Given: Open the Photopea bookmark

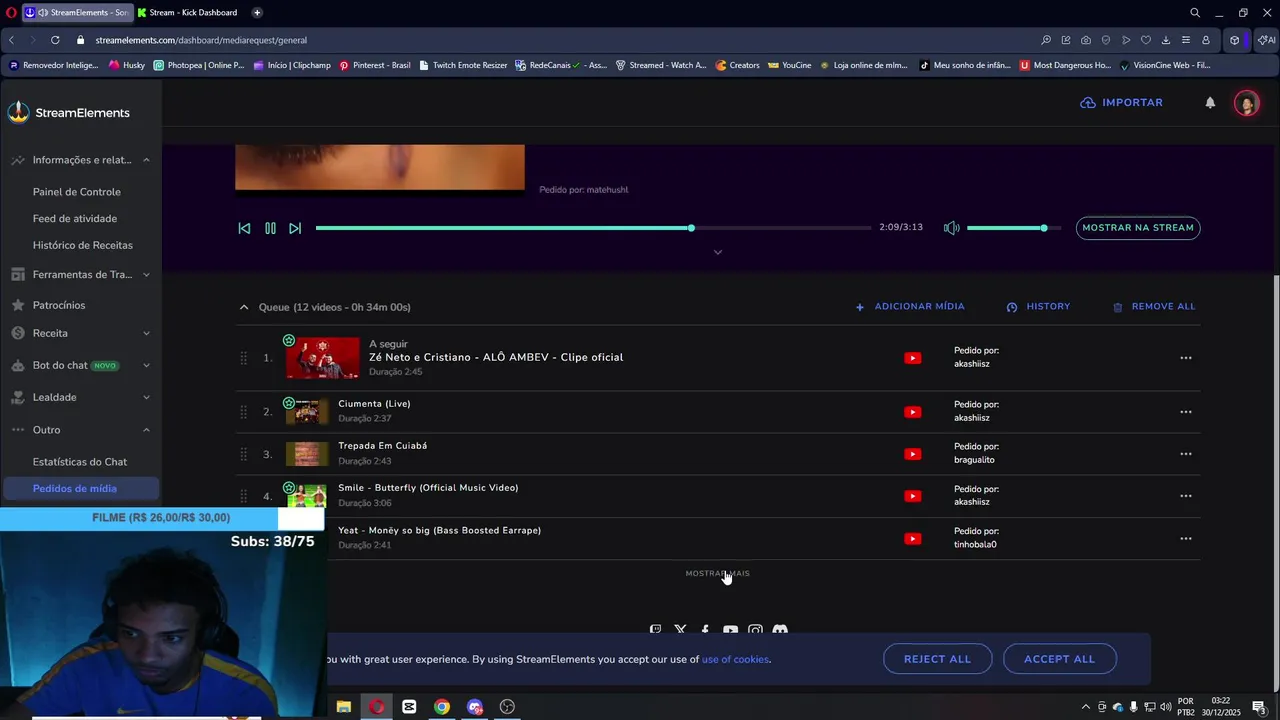Looking at the screenshot, I should 199,65.
